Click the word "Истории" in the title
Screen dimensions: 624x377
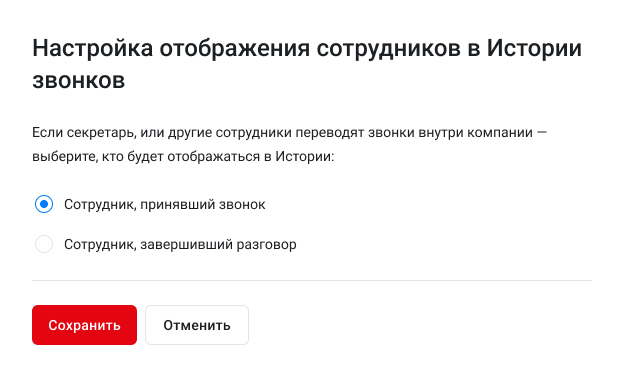pyautogui.click(x=534, y=48)
